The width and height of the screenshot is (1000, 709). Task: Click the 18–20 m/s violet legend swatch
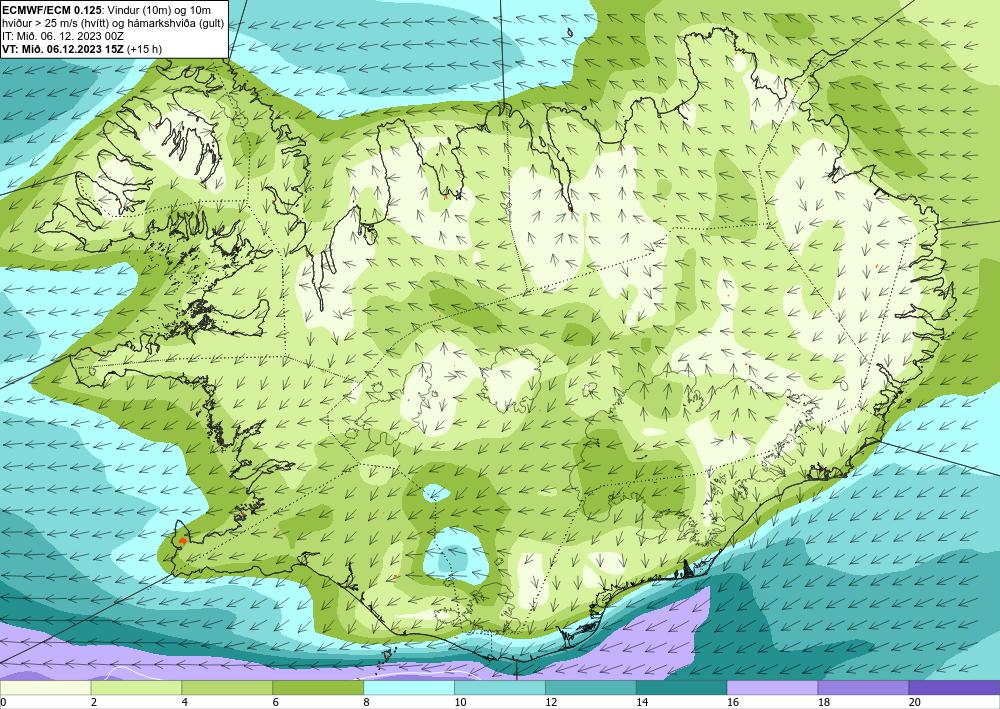863,688
